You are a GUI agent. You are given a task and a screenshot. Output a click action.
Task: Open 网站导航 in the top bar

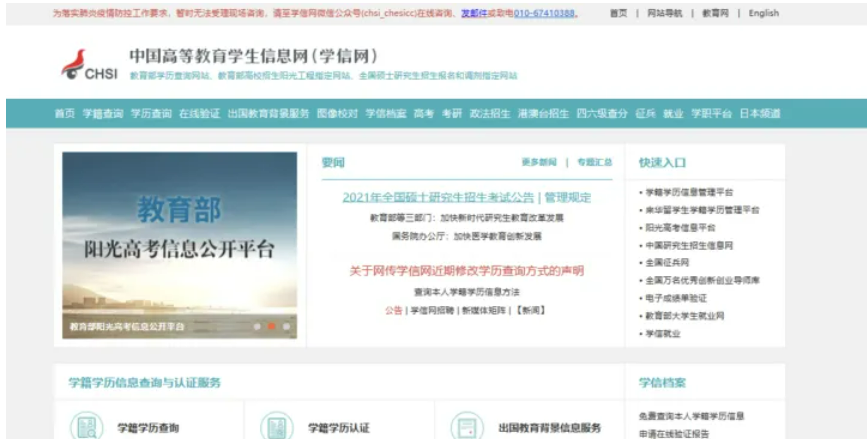pyautogui.click(x=665, y=13)
